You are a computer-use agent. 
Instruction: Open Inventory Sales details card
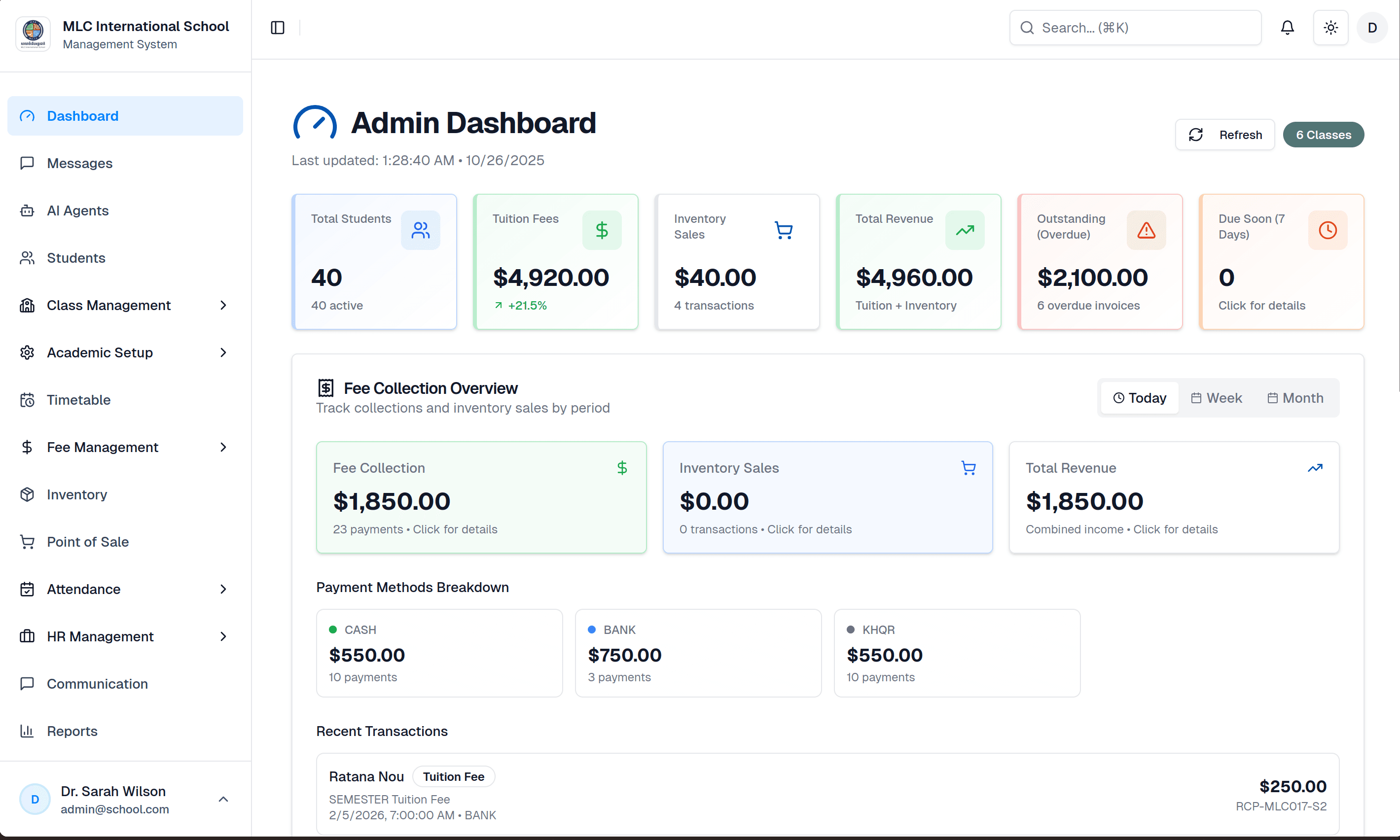(827, 497)
